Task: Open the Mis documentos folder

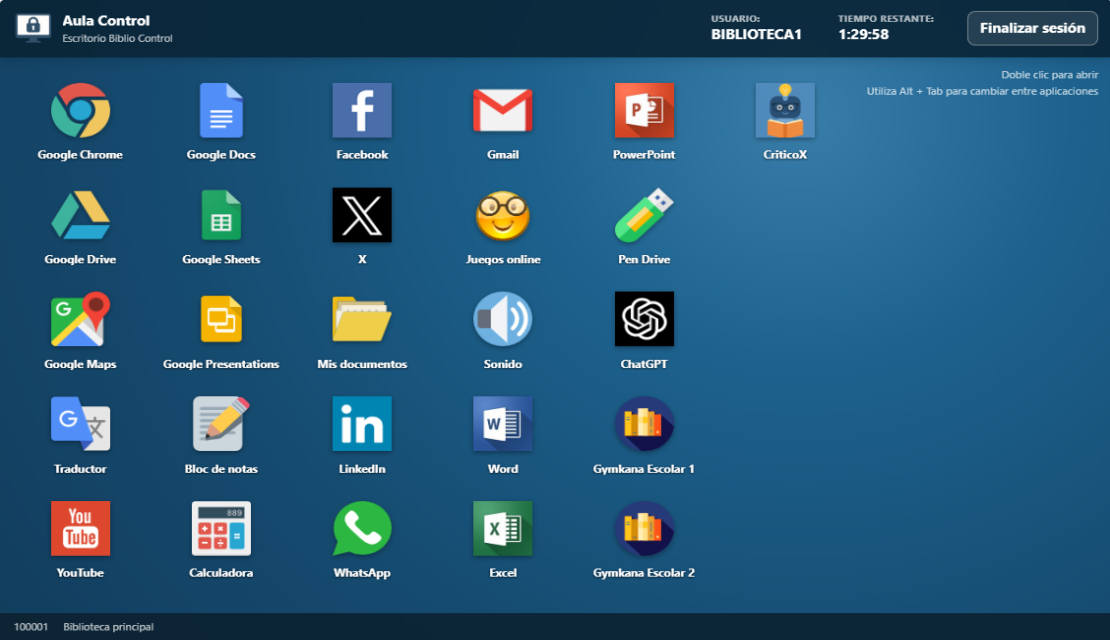Action: [362, 319]
